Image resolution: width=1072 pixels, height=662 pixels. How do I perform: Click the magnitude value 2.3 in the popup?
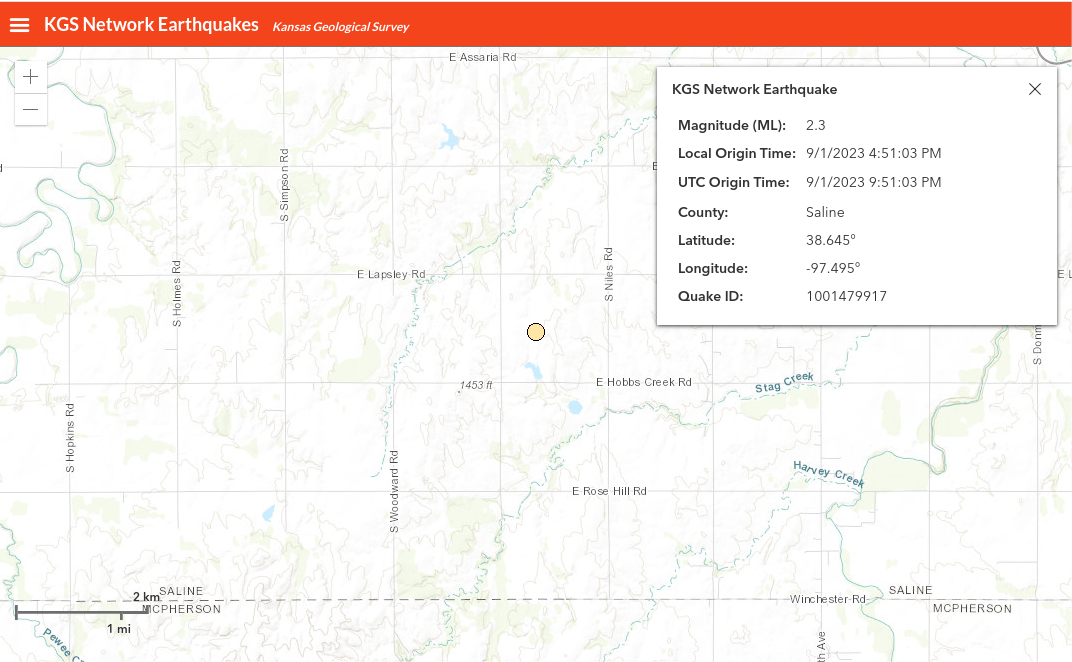pos(815,125)
